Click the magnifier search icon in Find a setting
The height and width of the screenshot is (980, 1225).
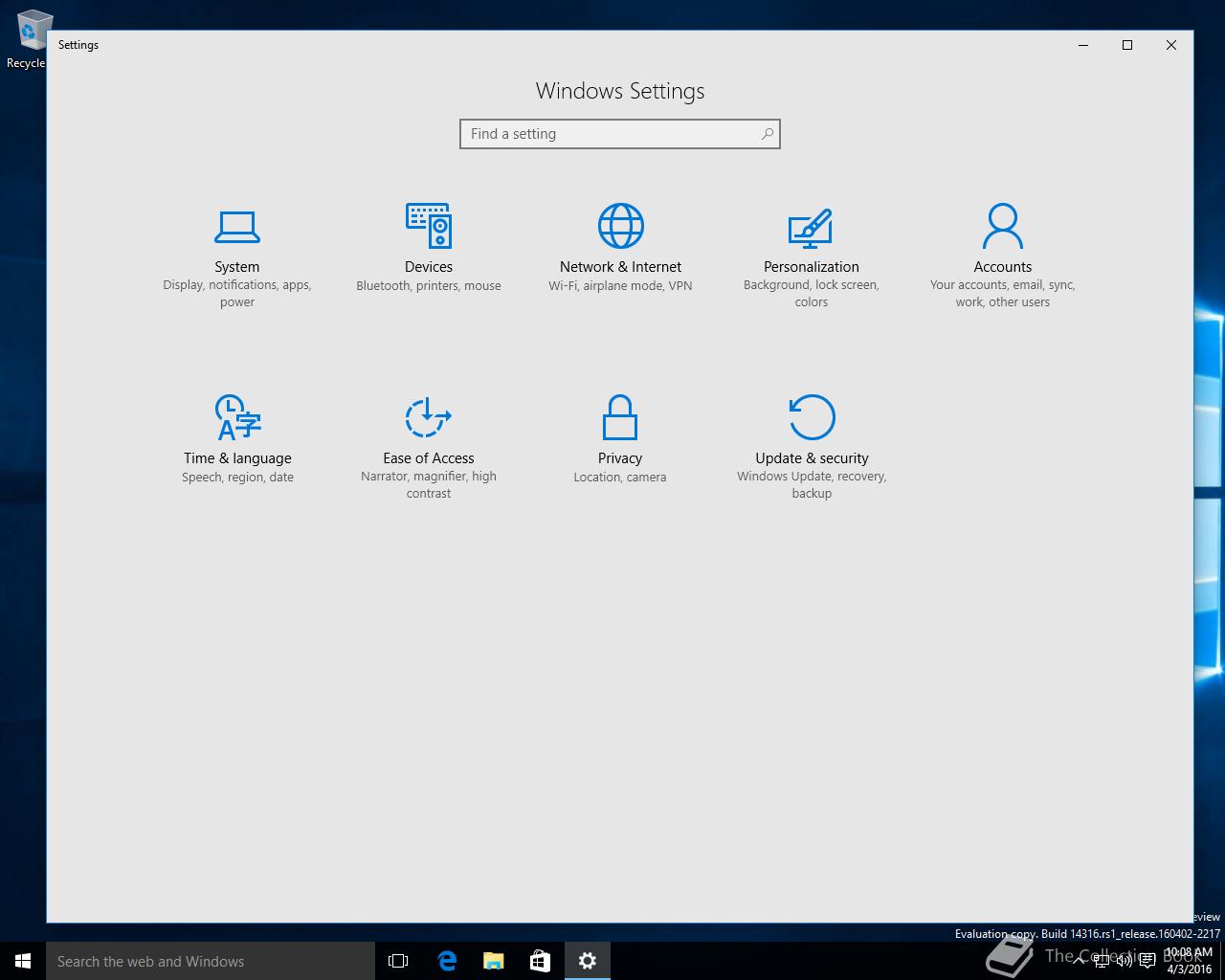point(767,134)
